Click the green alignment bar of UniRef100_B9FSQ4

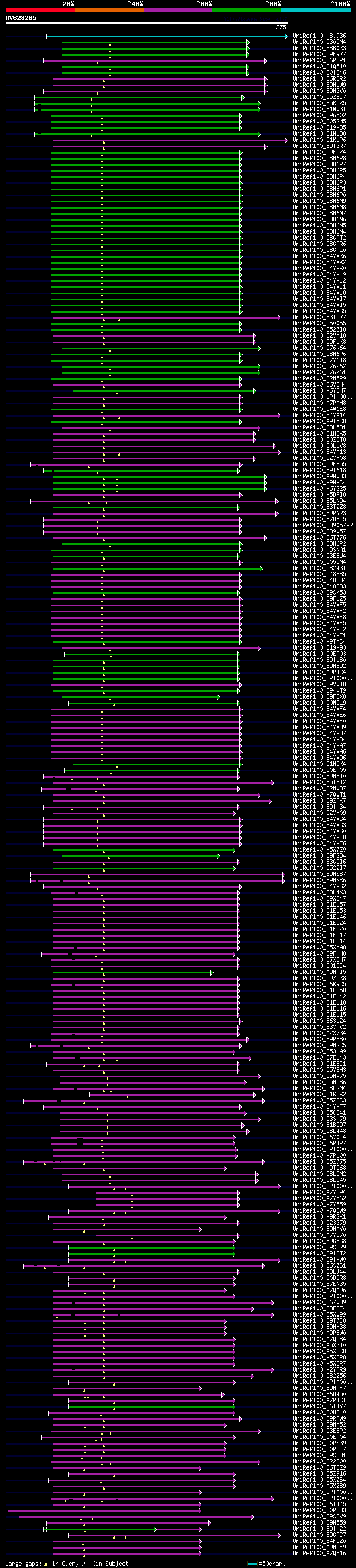(x=141, y=857)
